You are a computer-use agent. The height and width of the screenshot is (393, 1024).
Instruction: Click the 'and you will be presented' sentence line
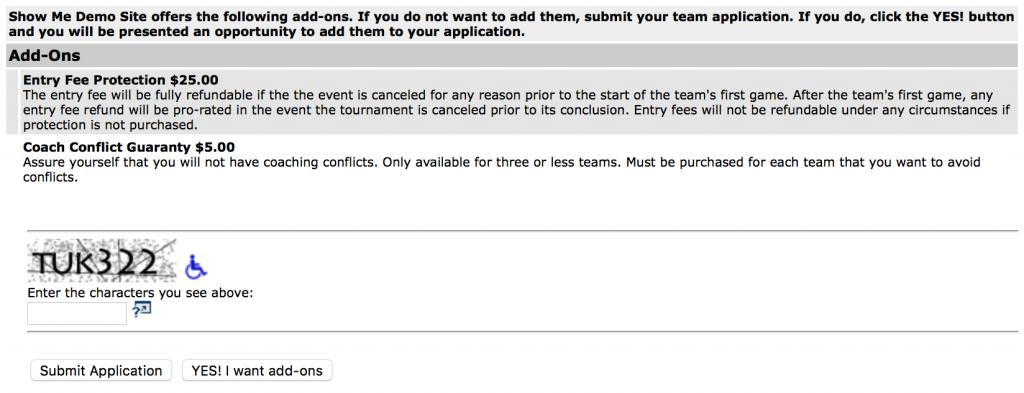(266, 33)
